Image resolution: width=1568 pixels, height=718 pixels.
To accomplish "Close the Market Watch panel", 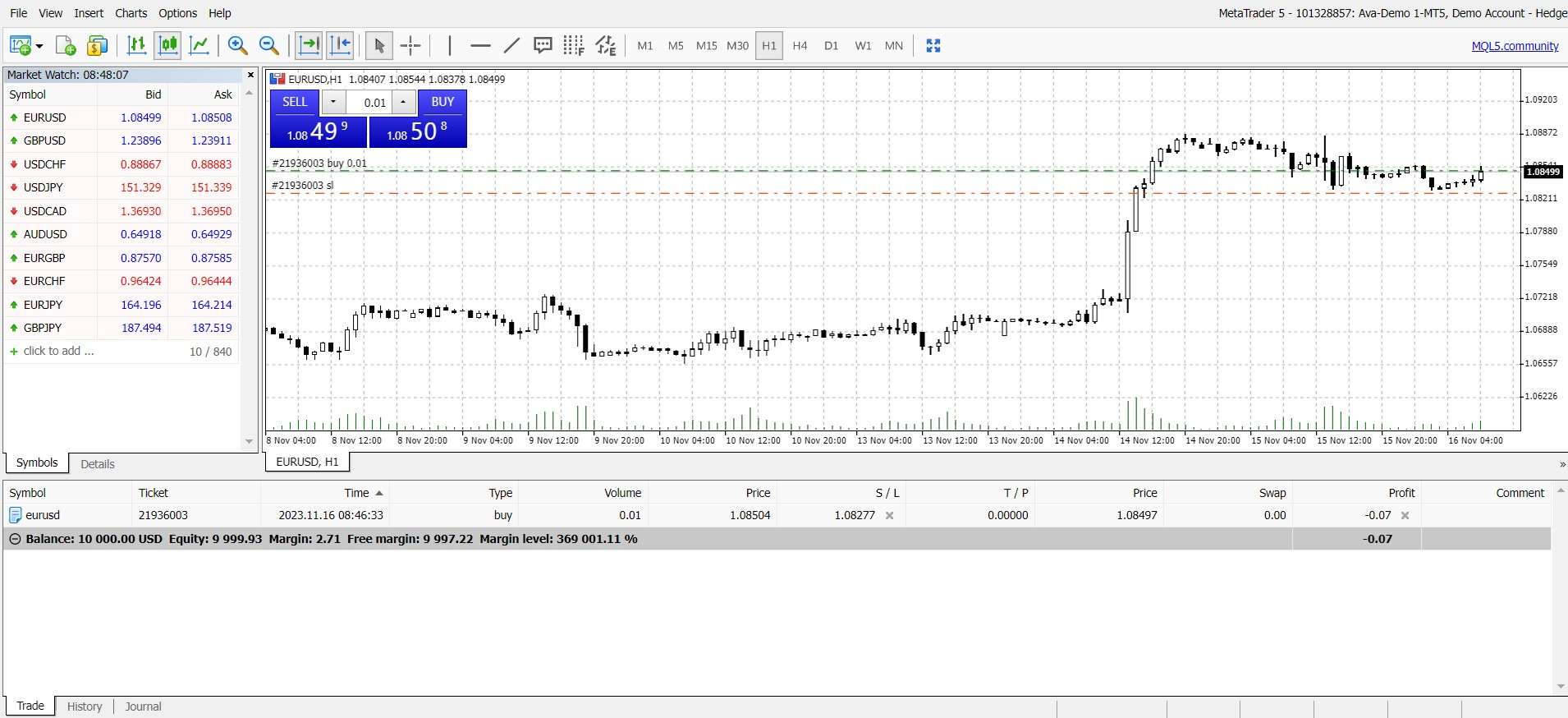I will tap(250, 75).
